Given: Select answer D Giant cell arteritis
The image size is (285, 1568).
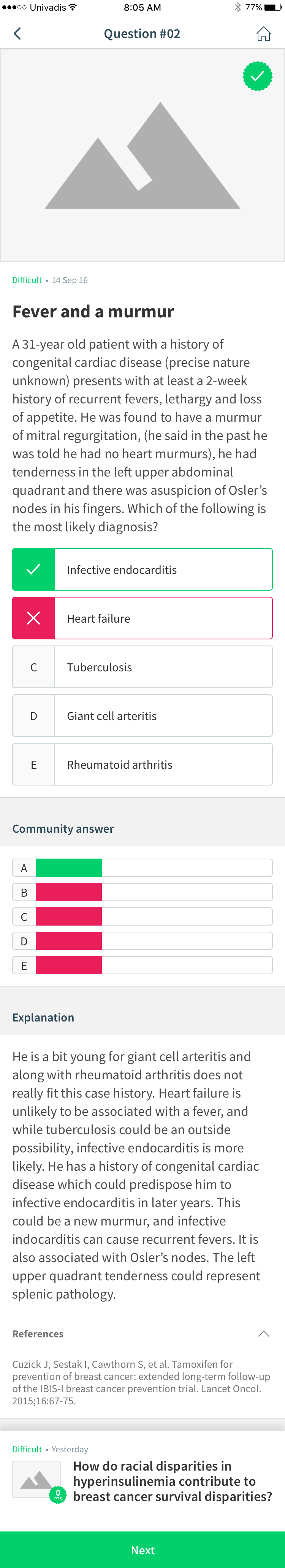Looking at the screenshot, I should [x=142, y=715].
